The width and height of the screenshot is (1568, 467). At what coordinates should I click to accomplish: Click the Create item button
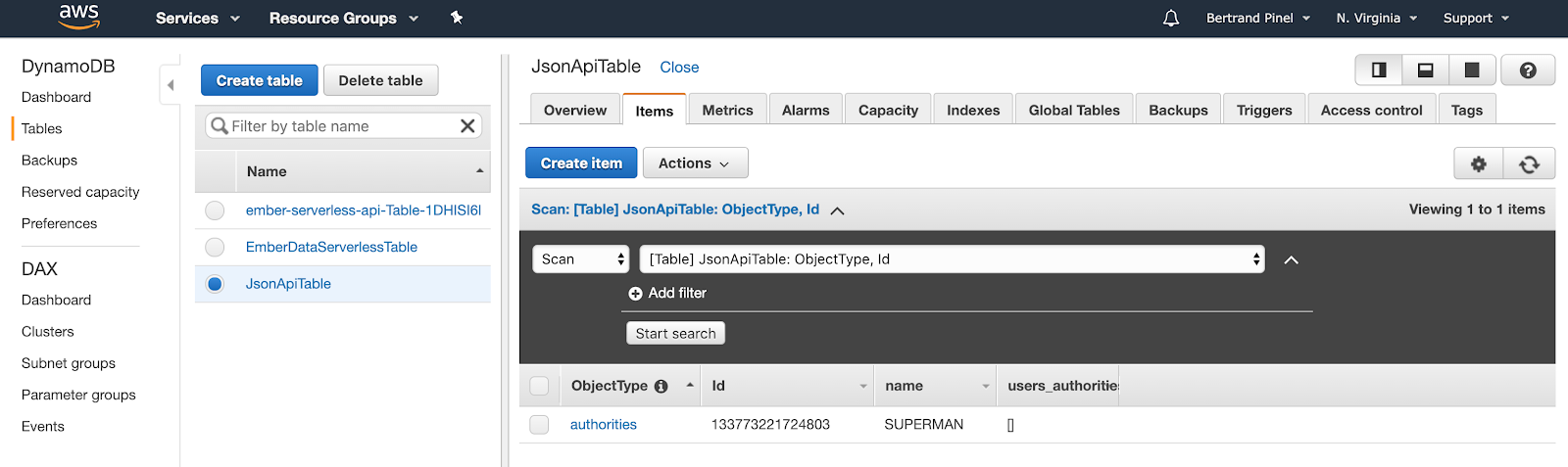pos(581,163)
